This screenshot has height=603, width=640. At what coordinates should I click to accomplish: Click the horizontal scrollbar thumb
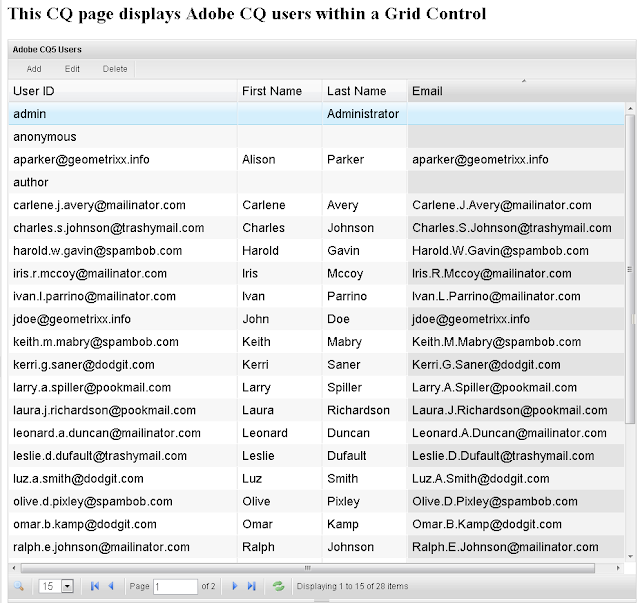[x=308, y=568]
